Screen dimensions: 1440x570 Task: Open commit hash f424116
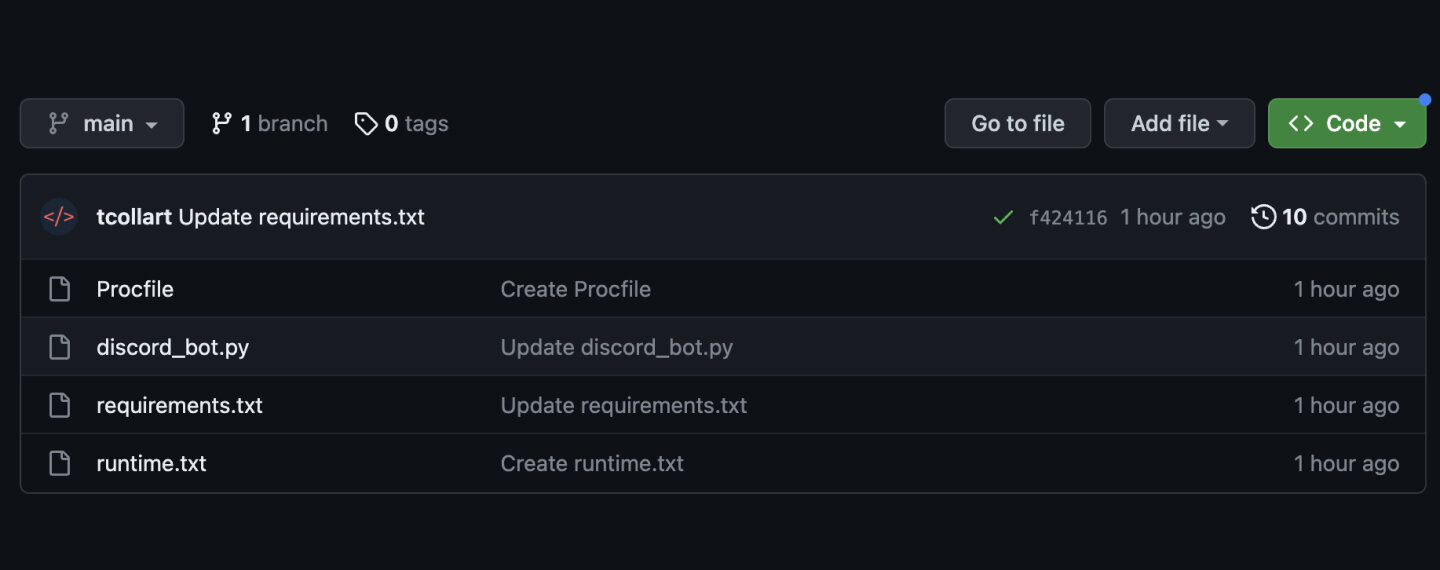pyautogui.click(x=1068, y=217)
